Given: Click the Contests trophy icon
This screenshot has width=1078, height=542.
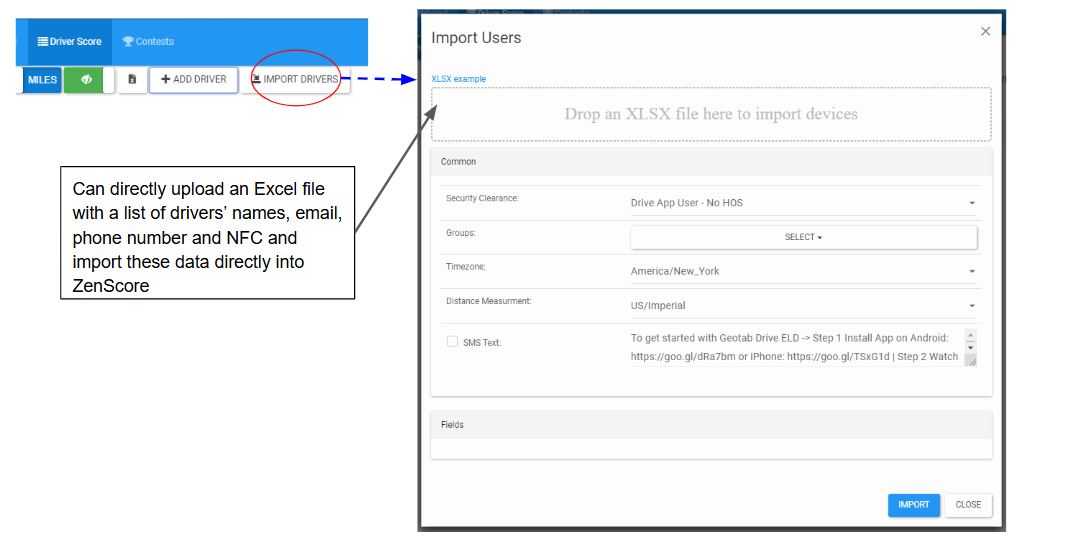Looking at the screenshot, I should click(128, 41).
